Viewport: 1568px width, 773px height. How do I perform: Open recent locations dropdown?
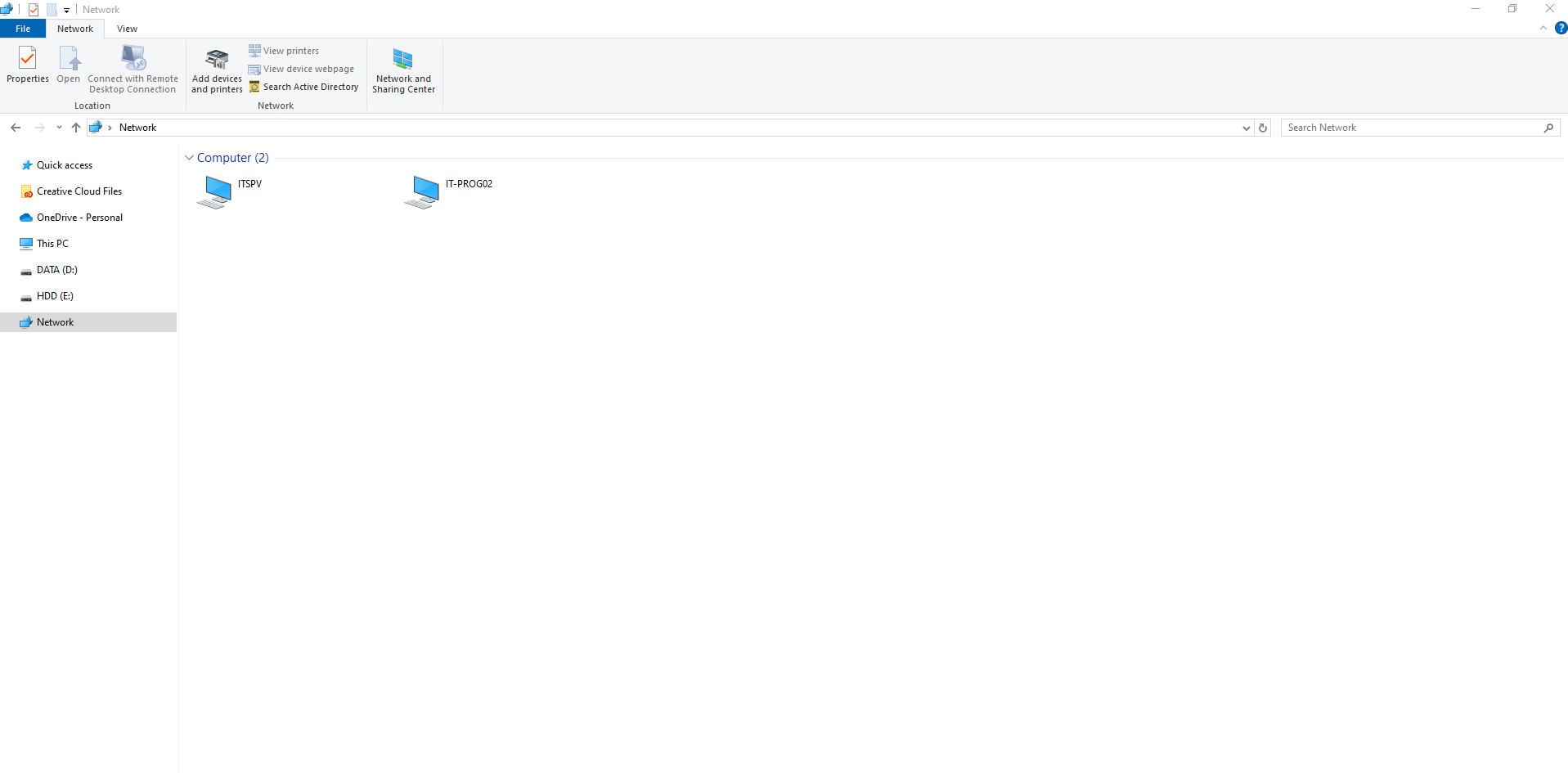click(x=59, y=128)
